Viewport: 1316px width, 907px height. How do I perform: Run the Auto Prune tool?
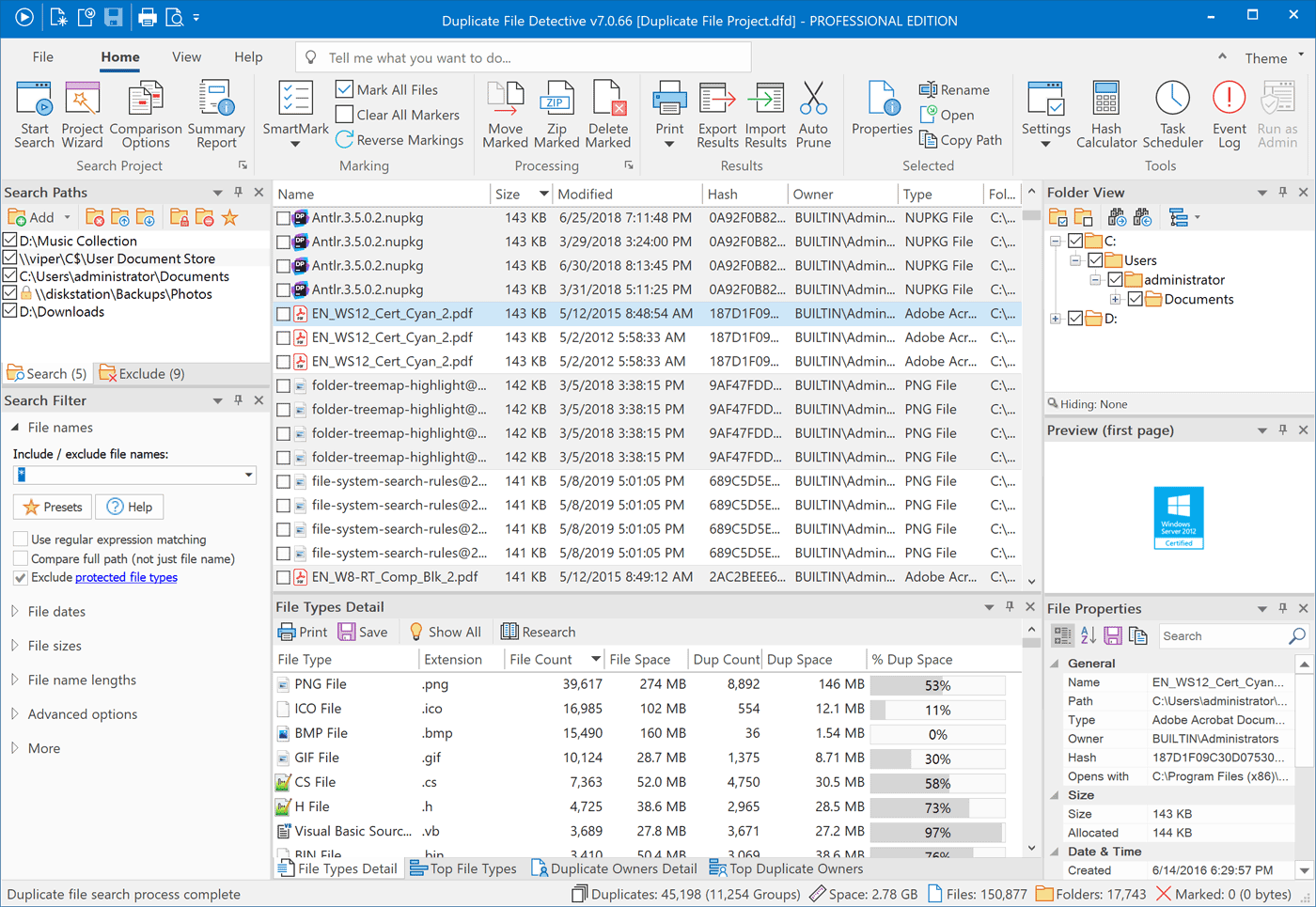click(813, 114)
